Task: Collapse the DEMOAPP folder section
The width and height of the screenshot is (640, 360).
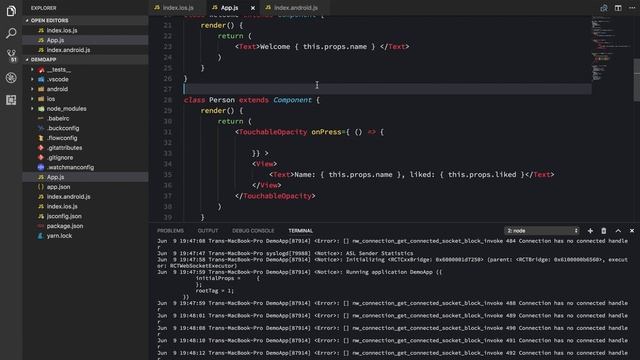Action: 86,60
